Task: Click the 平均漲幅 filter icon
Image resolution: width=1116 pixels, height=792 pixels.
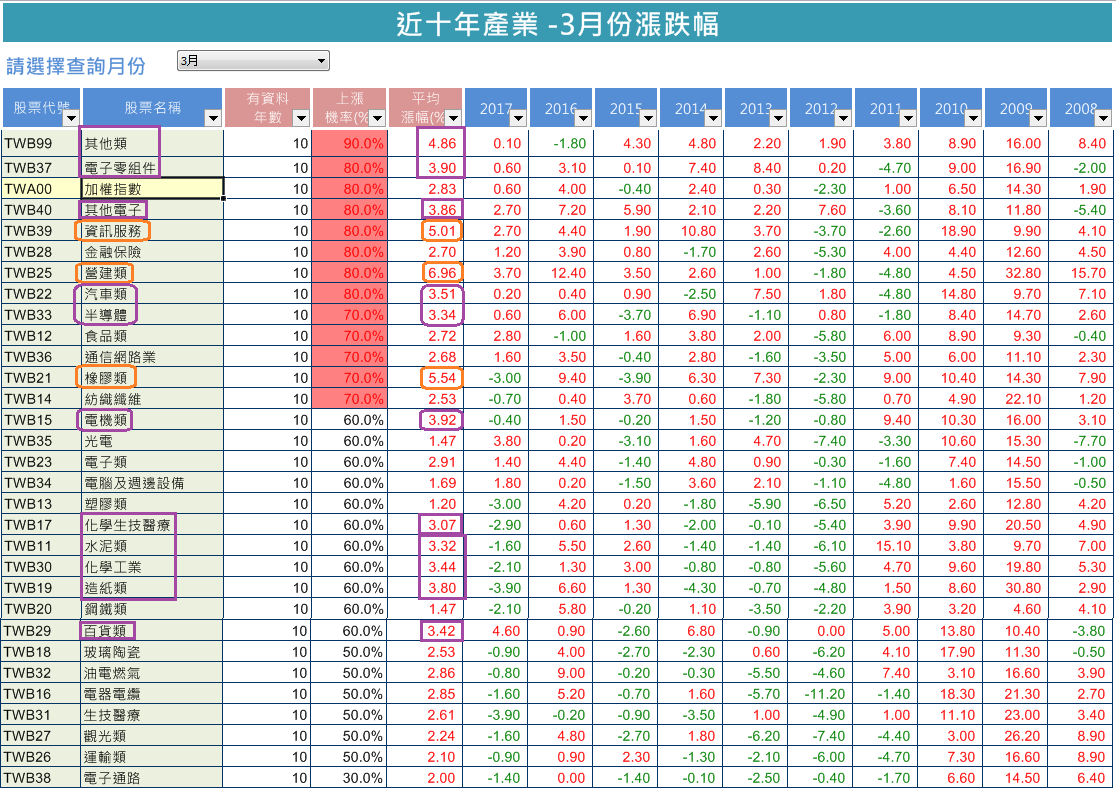Action: 455,118
